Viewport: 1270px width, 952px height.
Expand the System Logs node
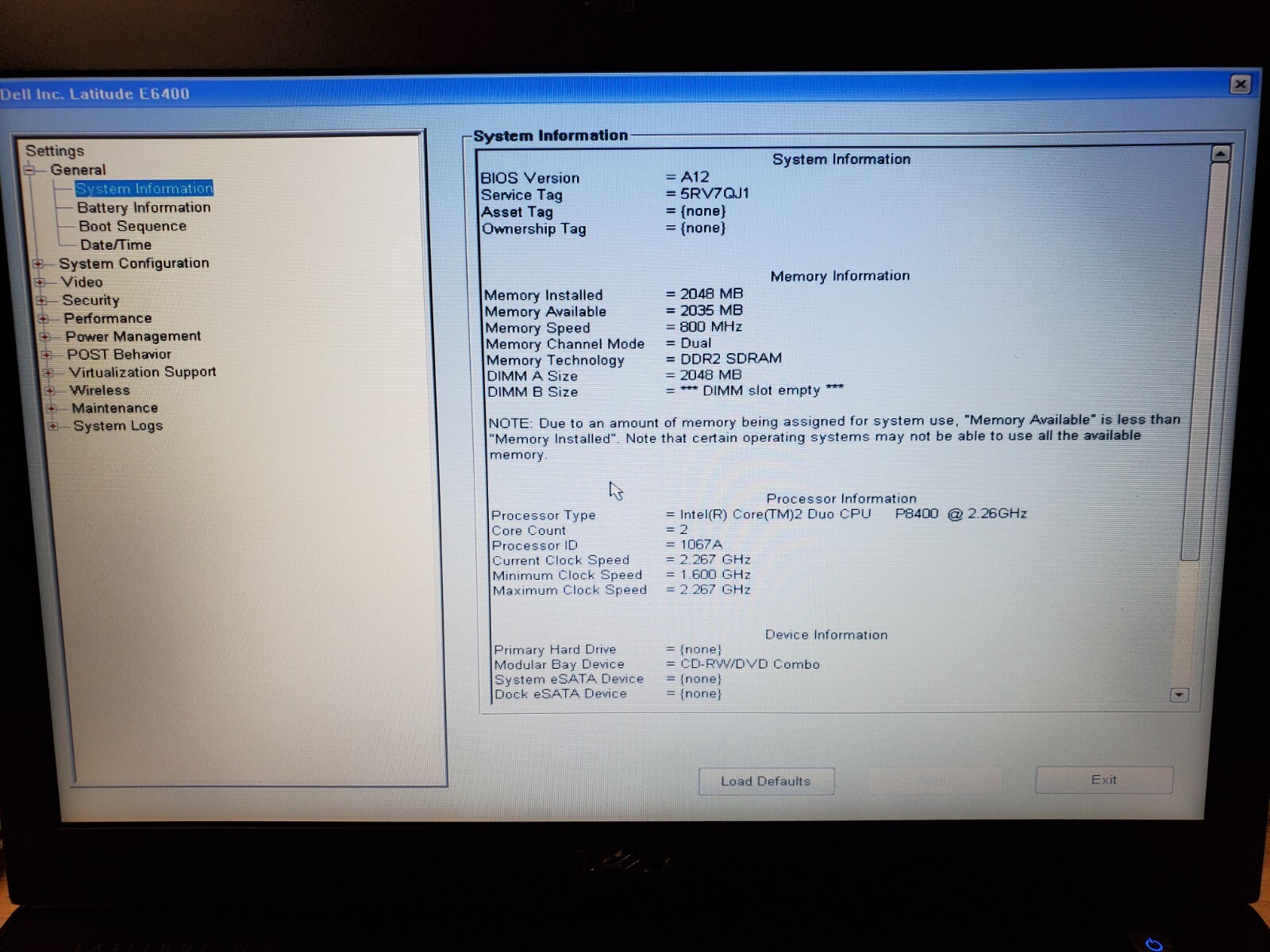pos(53,426)
